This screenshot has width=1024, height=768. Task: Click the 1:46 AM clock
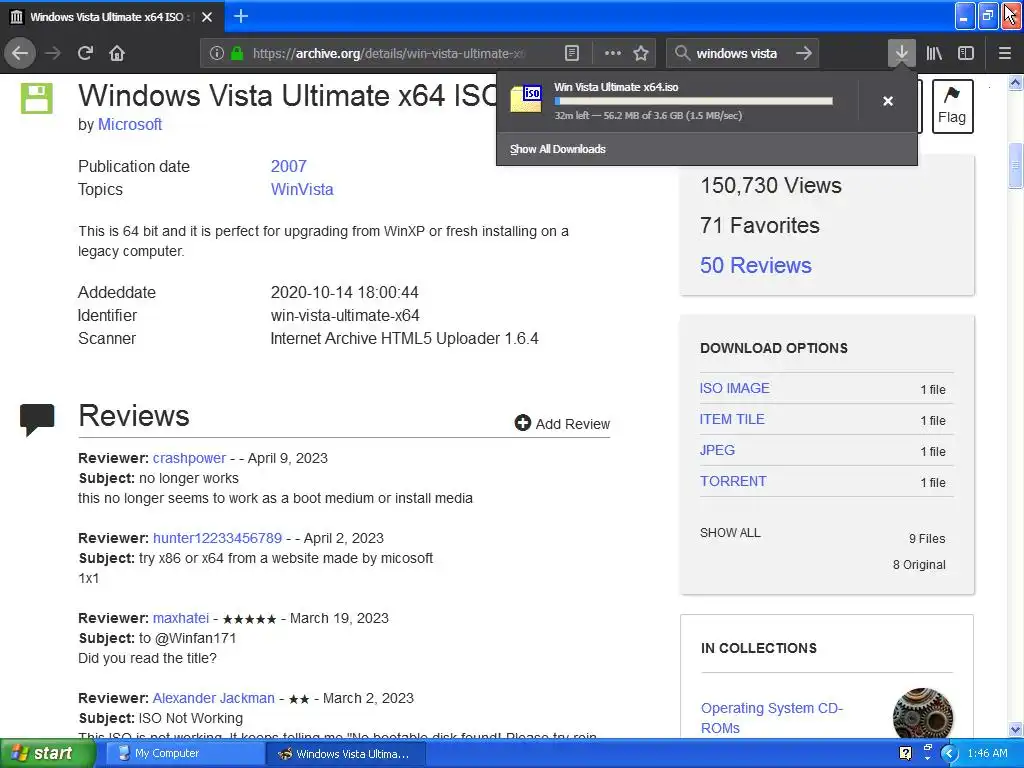click(x=987, y=753)
